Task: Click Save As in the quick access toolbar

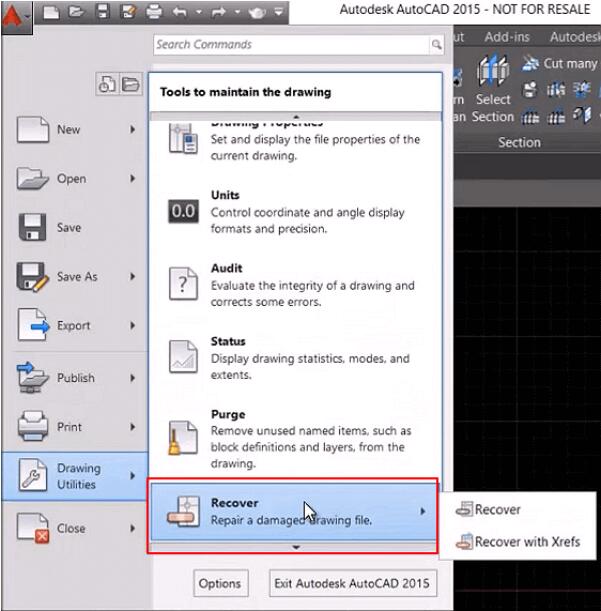Action: pos(128,12)
